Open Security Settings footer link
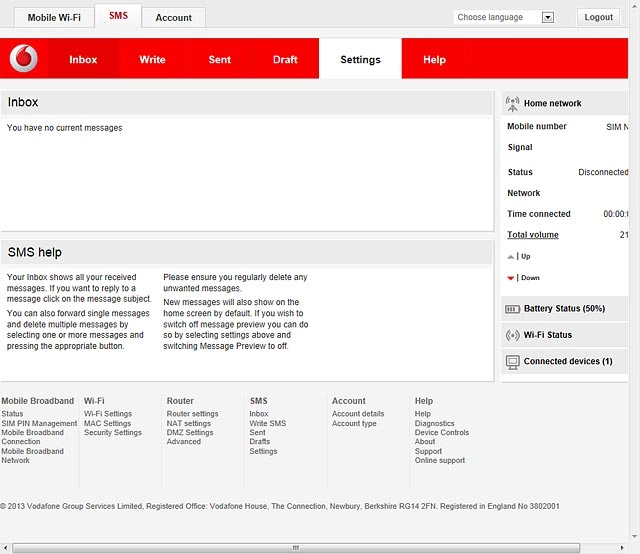 click(113, 432)
